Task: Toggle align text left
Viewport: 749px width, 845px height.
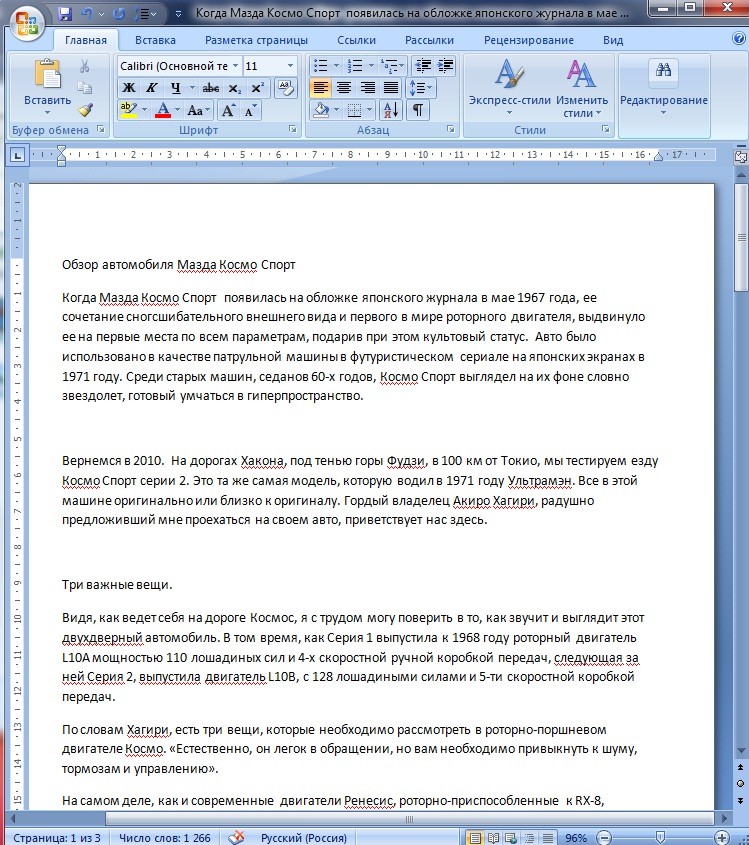Action: (321, 87)
